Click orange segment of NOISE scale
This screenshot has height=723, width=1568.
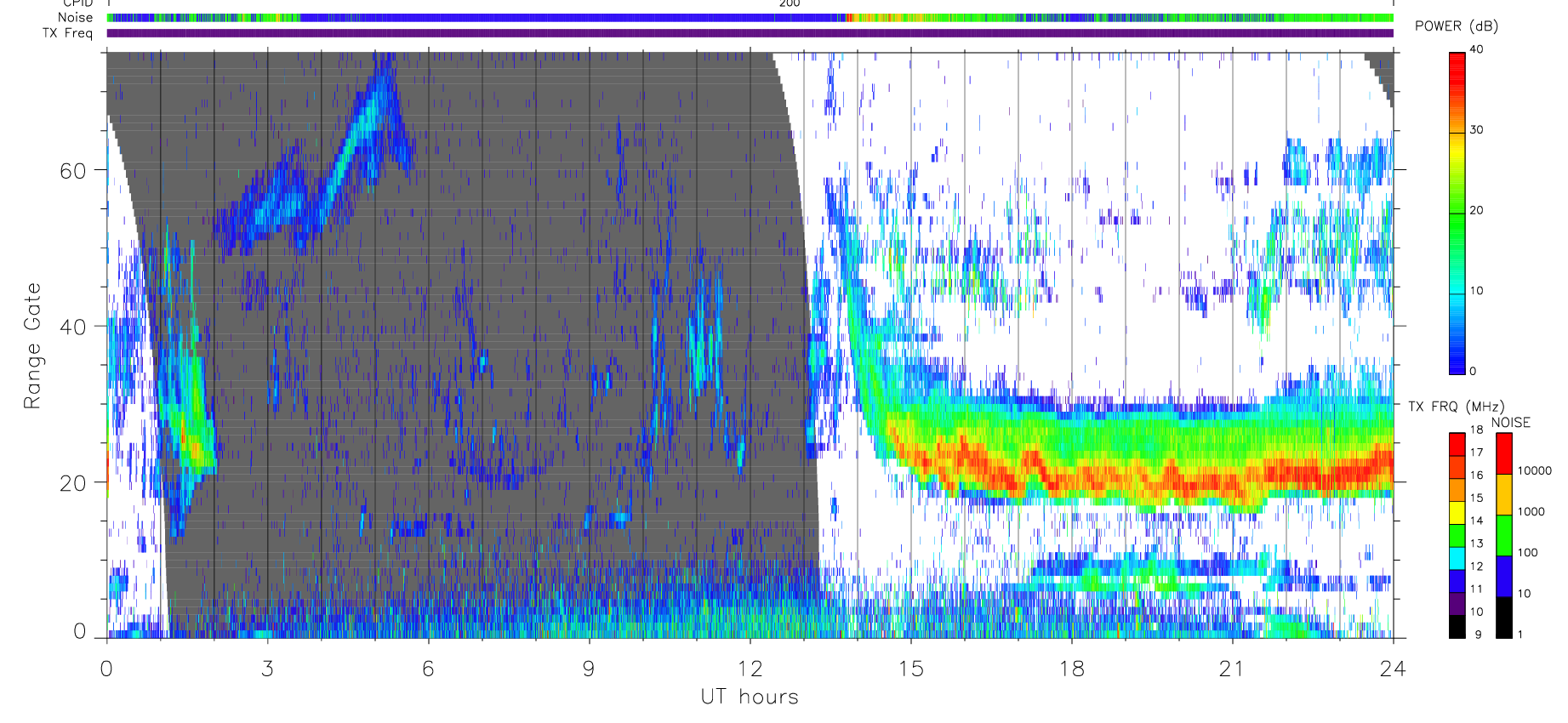[x=1504, y=495]
